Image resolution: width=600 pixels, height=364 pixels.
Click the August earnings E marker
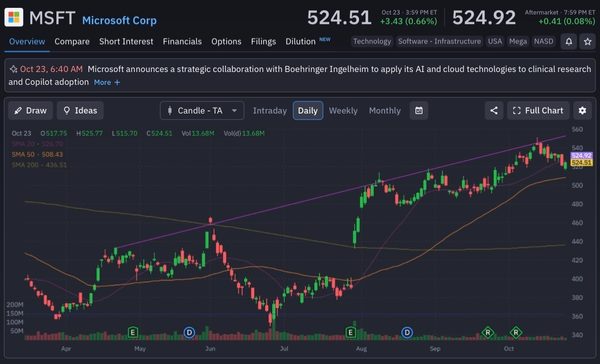point(351,332)
